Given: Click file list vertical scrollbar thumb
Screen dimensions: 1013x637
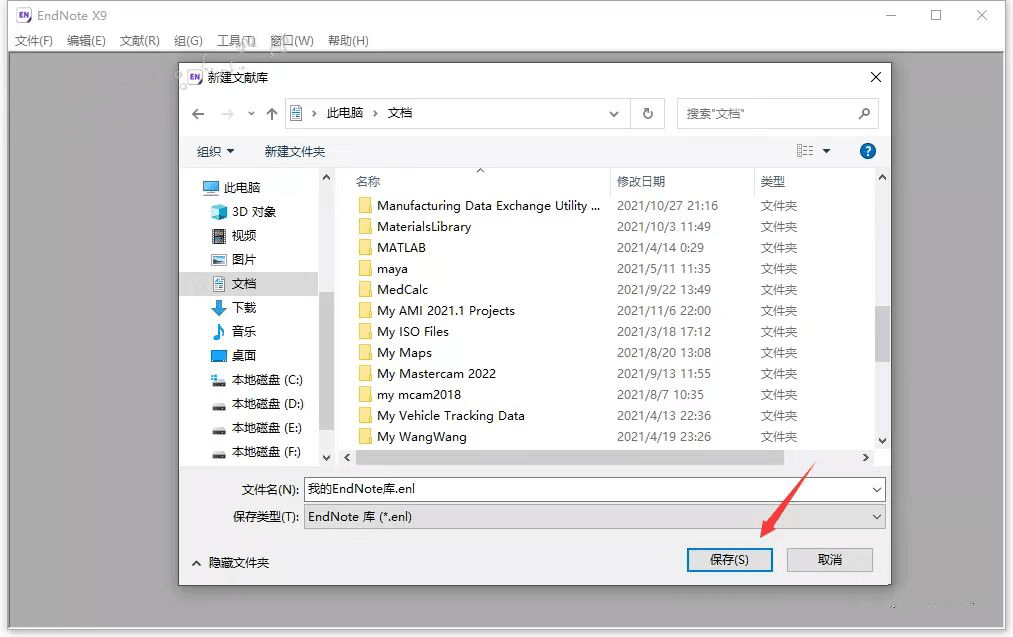Looking at the screenshot, I should [x=882, y=333].
